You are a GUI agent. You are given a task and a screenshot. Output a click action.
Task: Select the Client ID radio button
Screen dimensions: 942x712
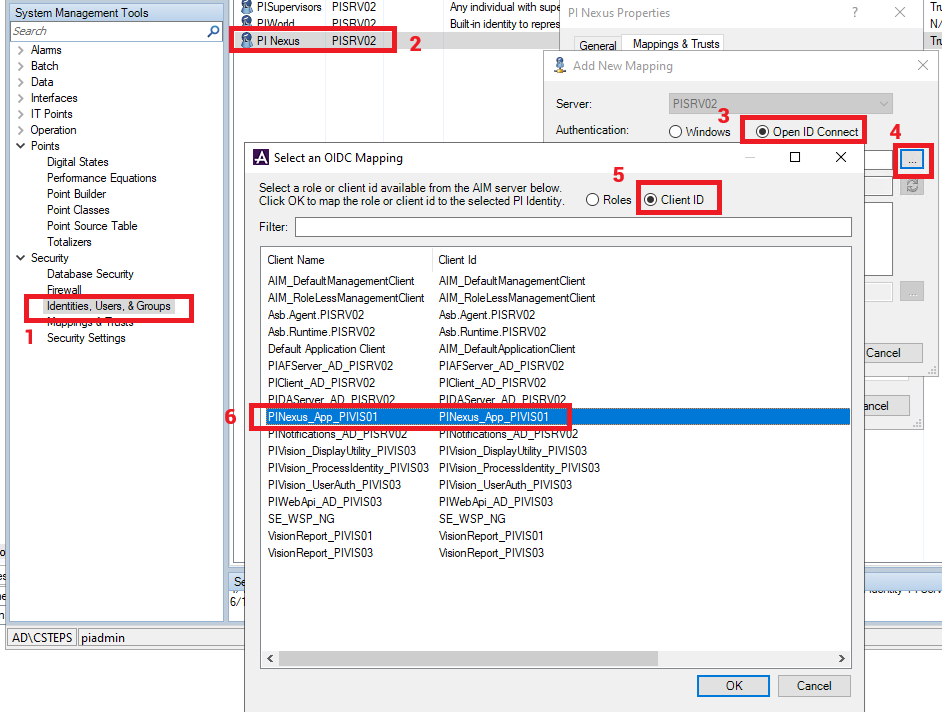coord(651,199)
